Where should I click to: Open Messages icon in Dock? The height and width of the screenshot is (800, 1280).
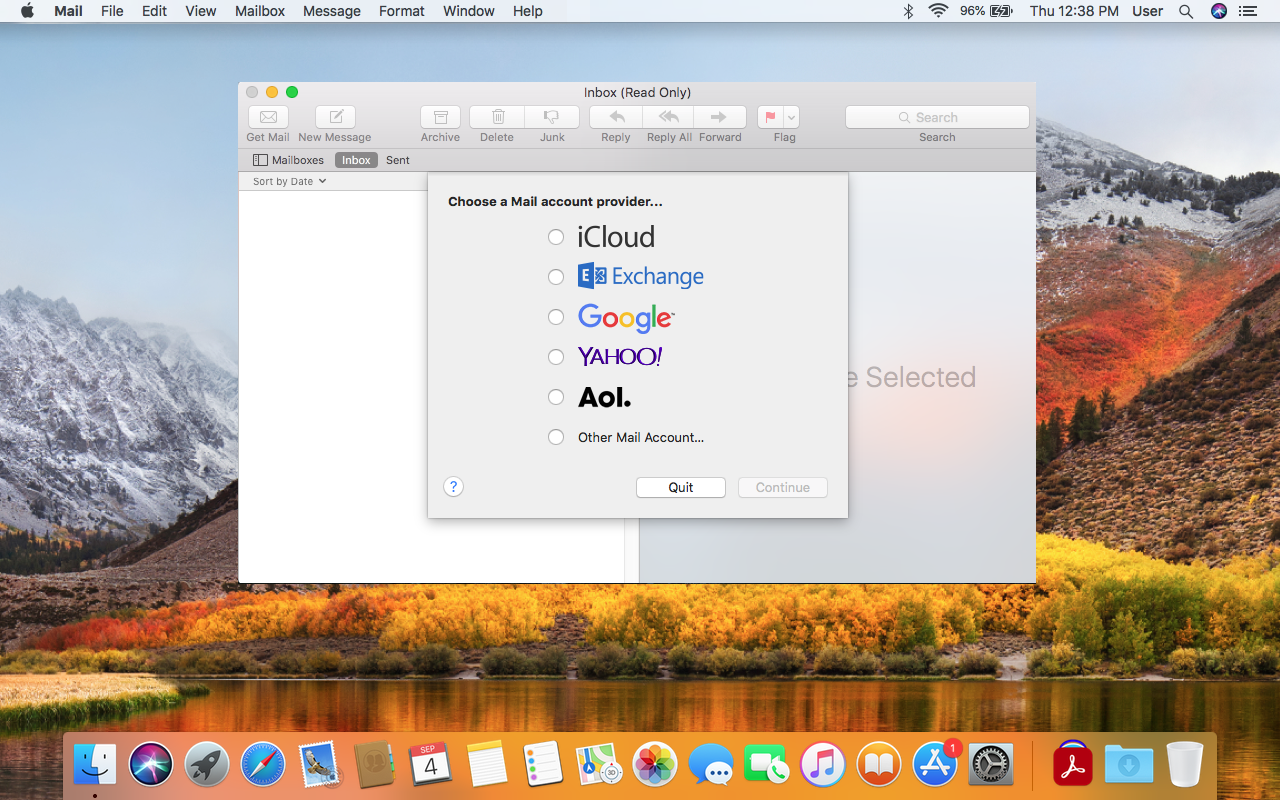[x=711, y=765]
